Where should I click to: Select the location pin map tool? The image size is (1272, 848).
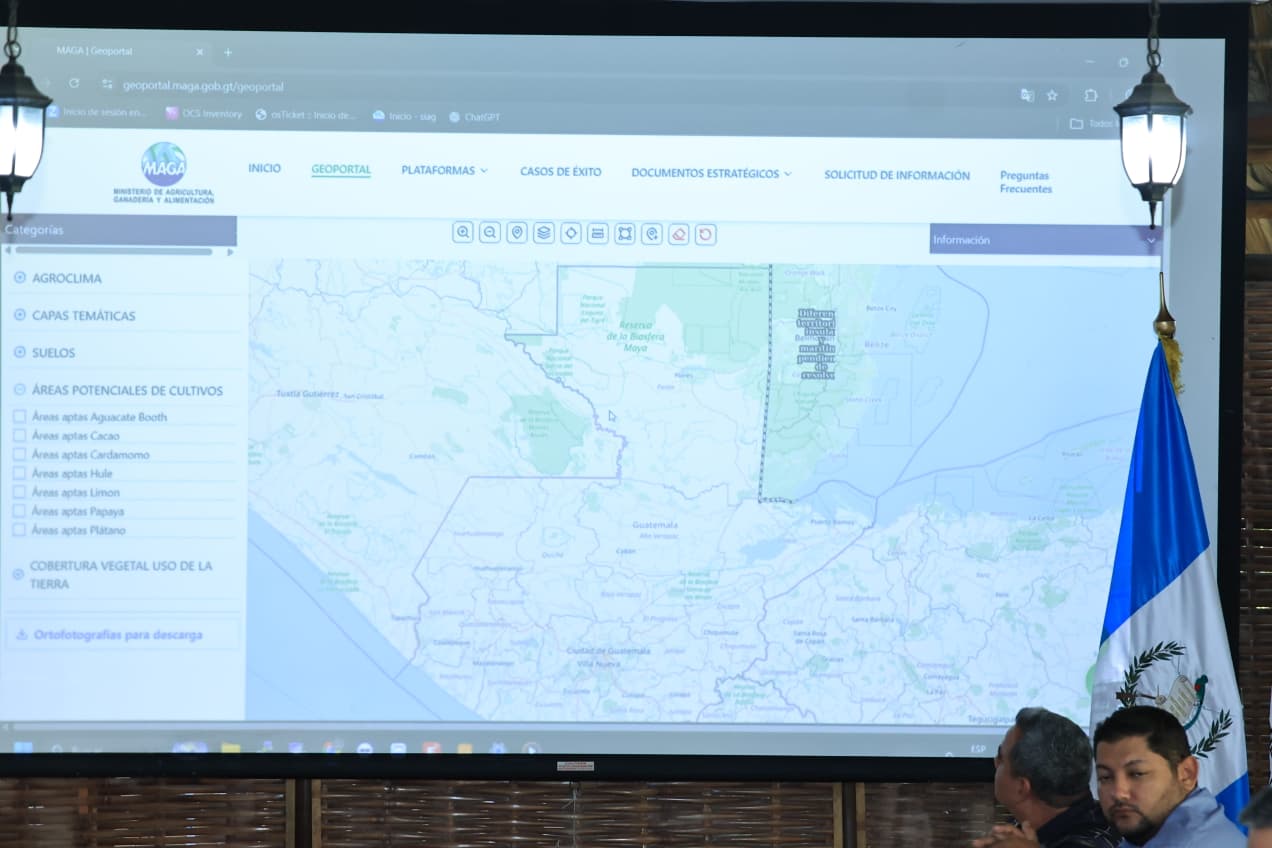(517, 233)
